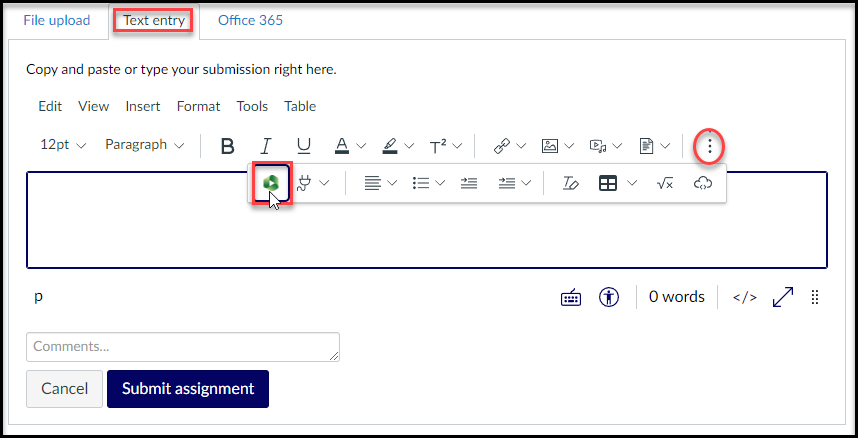Show keyboard shortcuts icon
This screenshot has height=438, width=858.
click(571, 297)
